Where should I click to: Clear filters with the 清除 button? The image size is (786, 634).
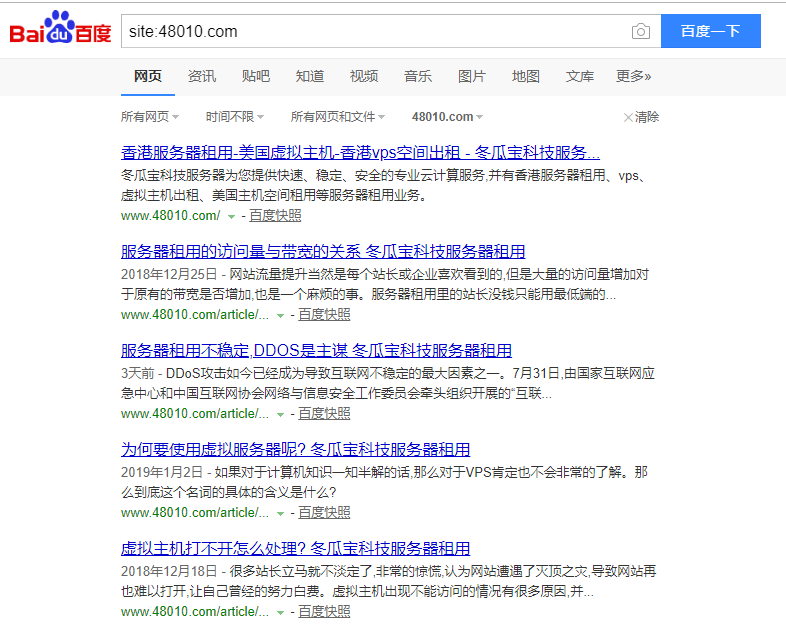(641, 117)
